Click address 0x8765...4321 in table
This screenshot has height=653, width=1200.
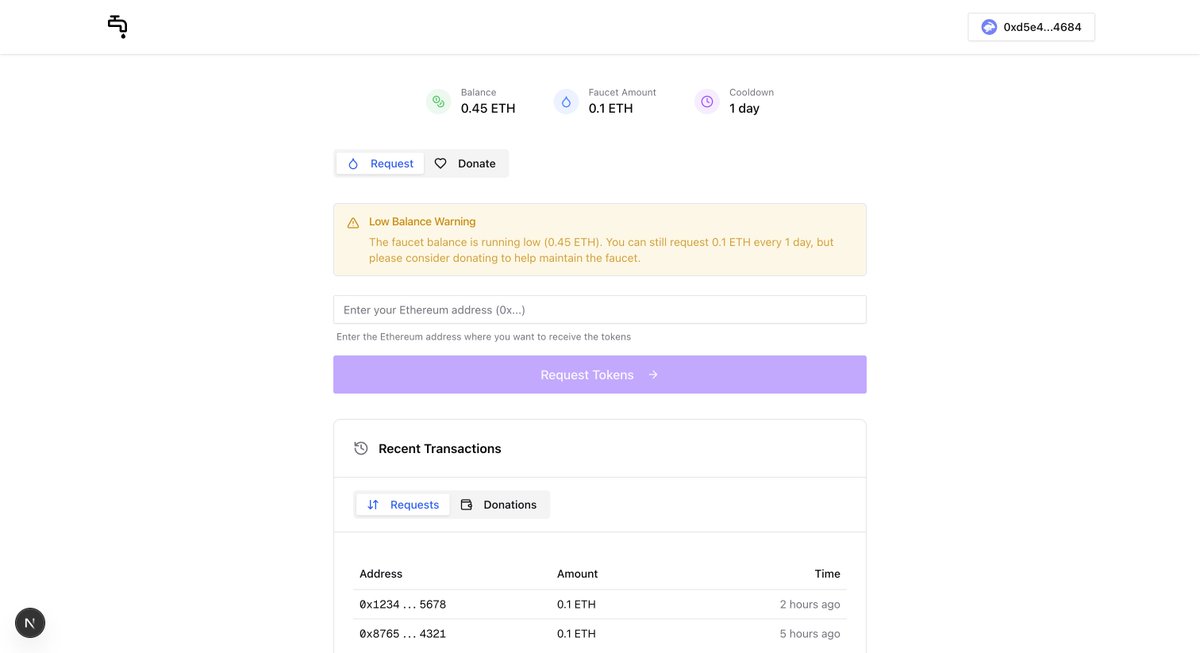403,634
